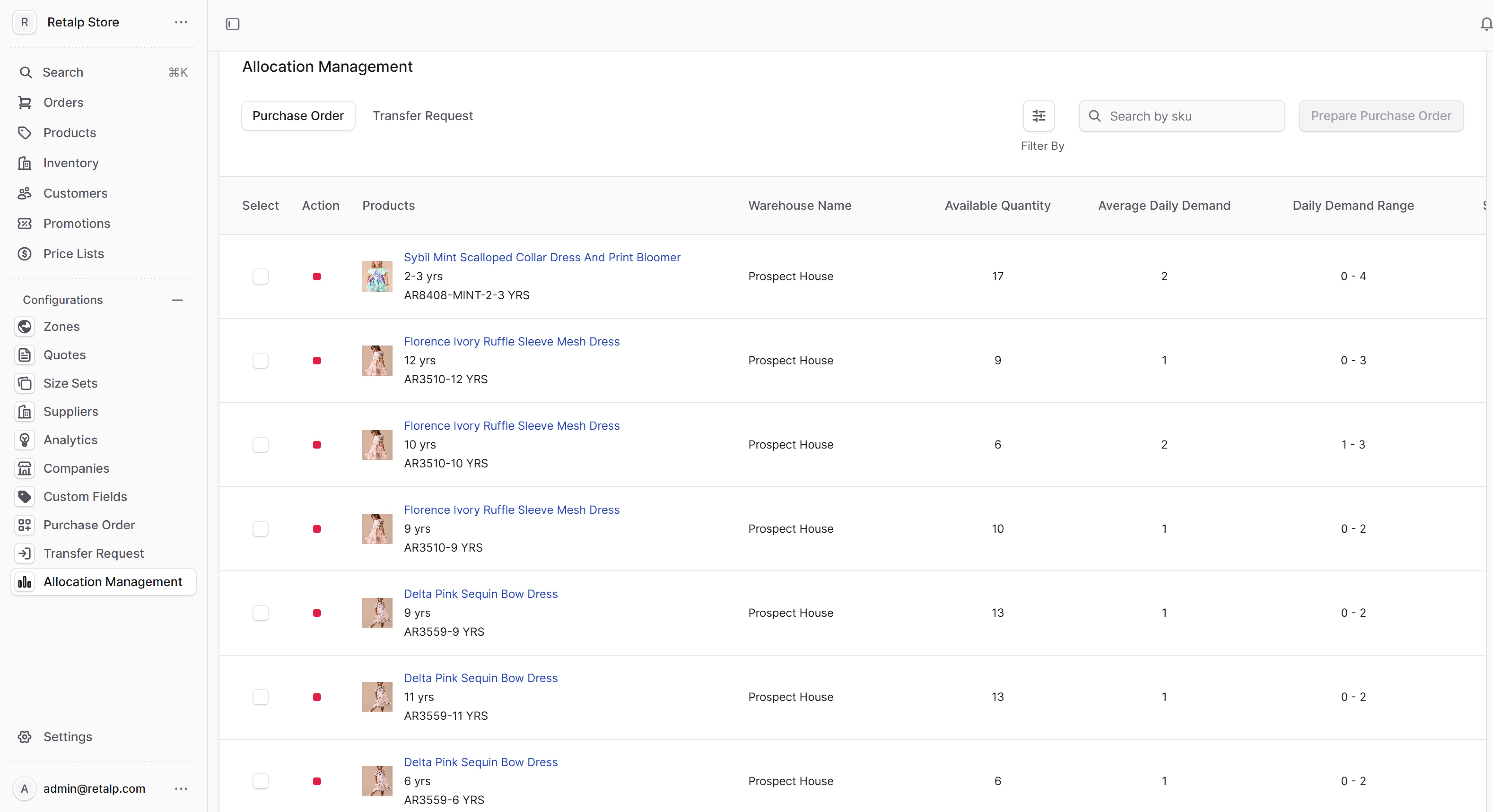Click Prepare Purchase Order button

click(x=1381, y=116)
